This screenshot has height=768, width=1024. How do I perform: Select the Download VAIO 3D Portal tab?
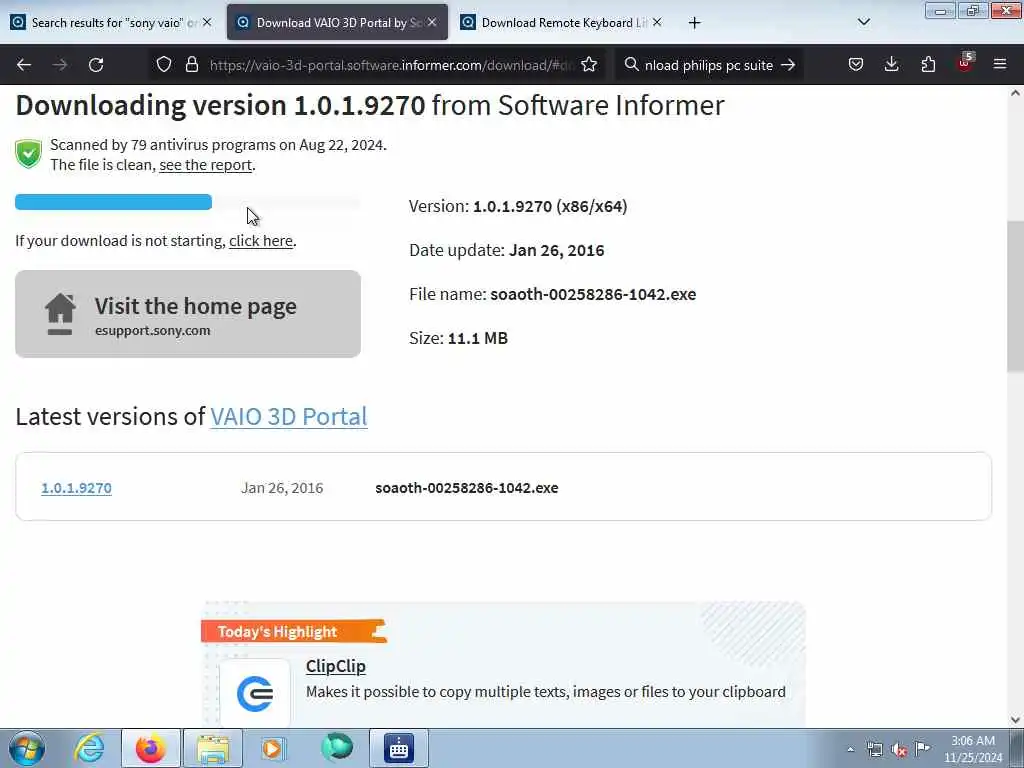pyautogui.click(x=337, y=22)
